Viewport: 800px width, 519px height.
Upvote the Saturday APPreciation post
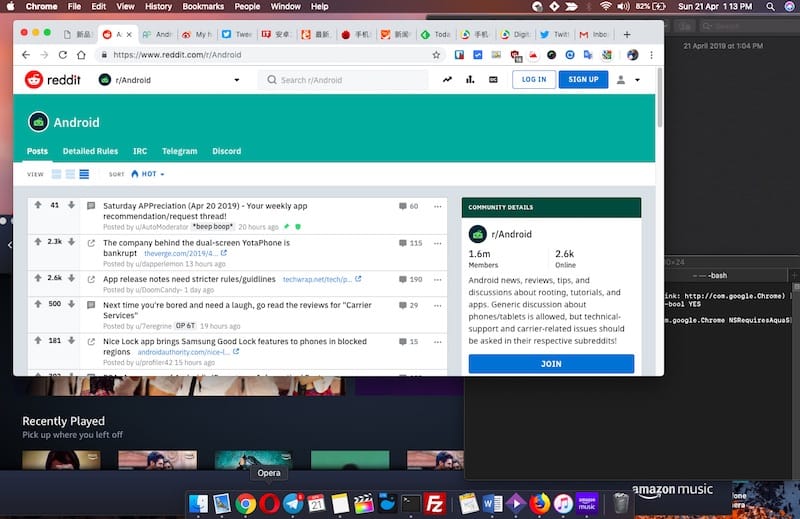click(x=38, y=205)
